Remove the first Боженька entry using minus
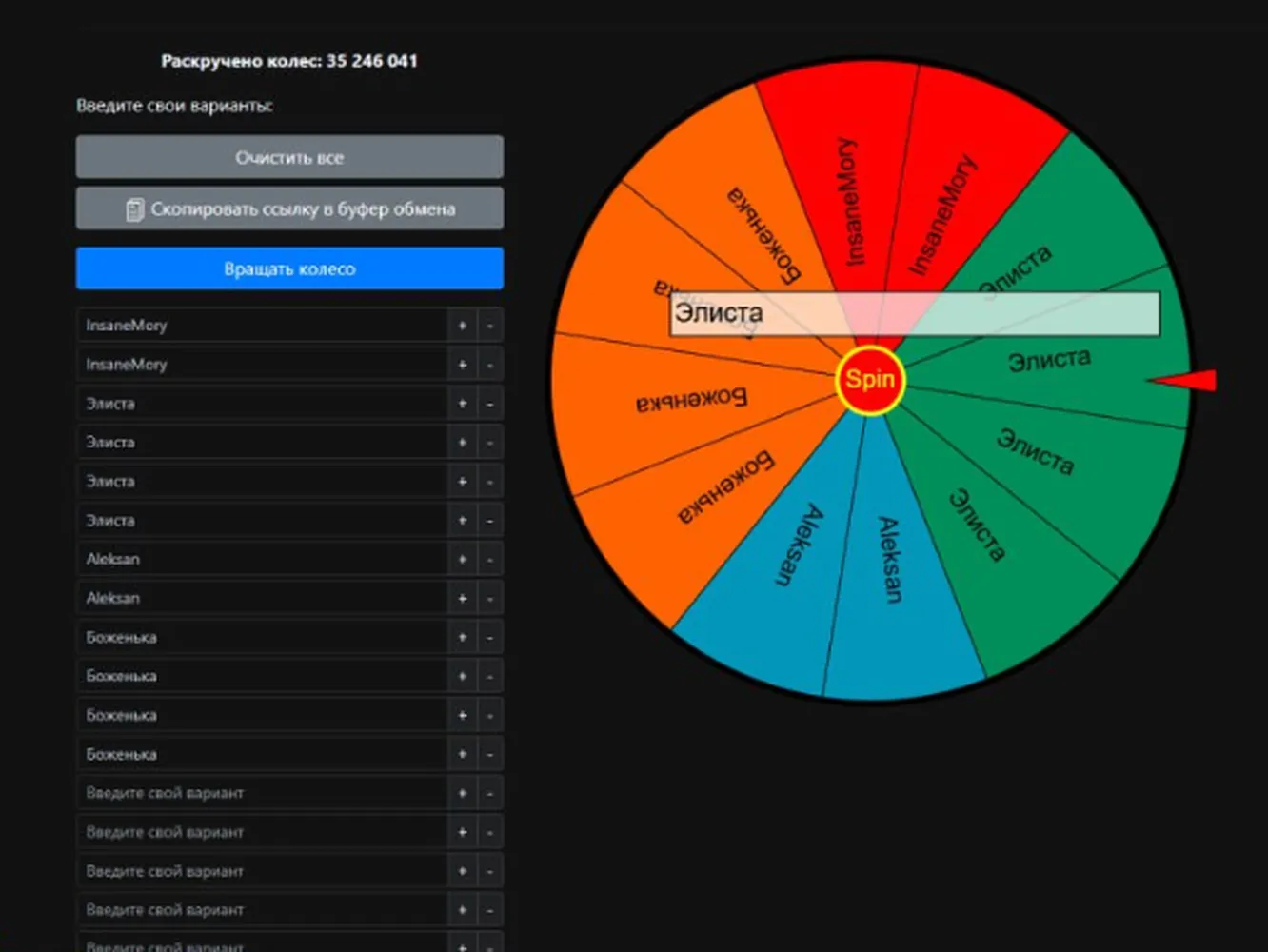The height and width of the screenshot is (952, 1268). click(490, 637)
